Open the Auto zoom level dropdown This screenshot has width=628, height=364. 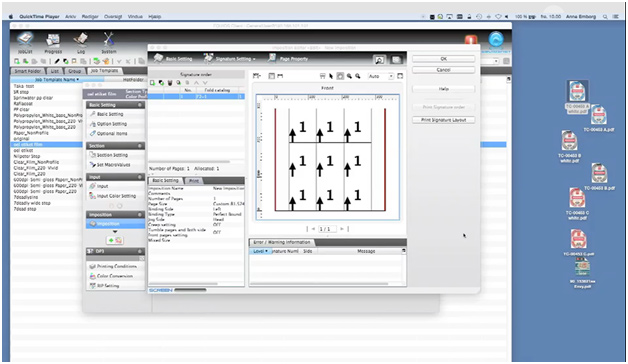pyautogui.click(x=380, y=76)
